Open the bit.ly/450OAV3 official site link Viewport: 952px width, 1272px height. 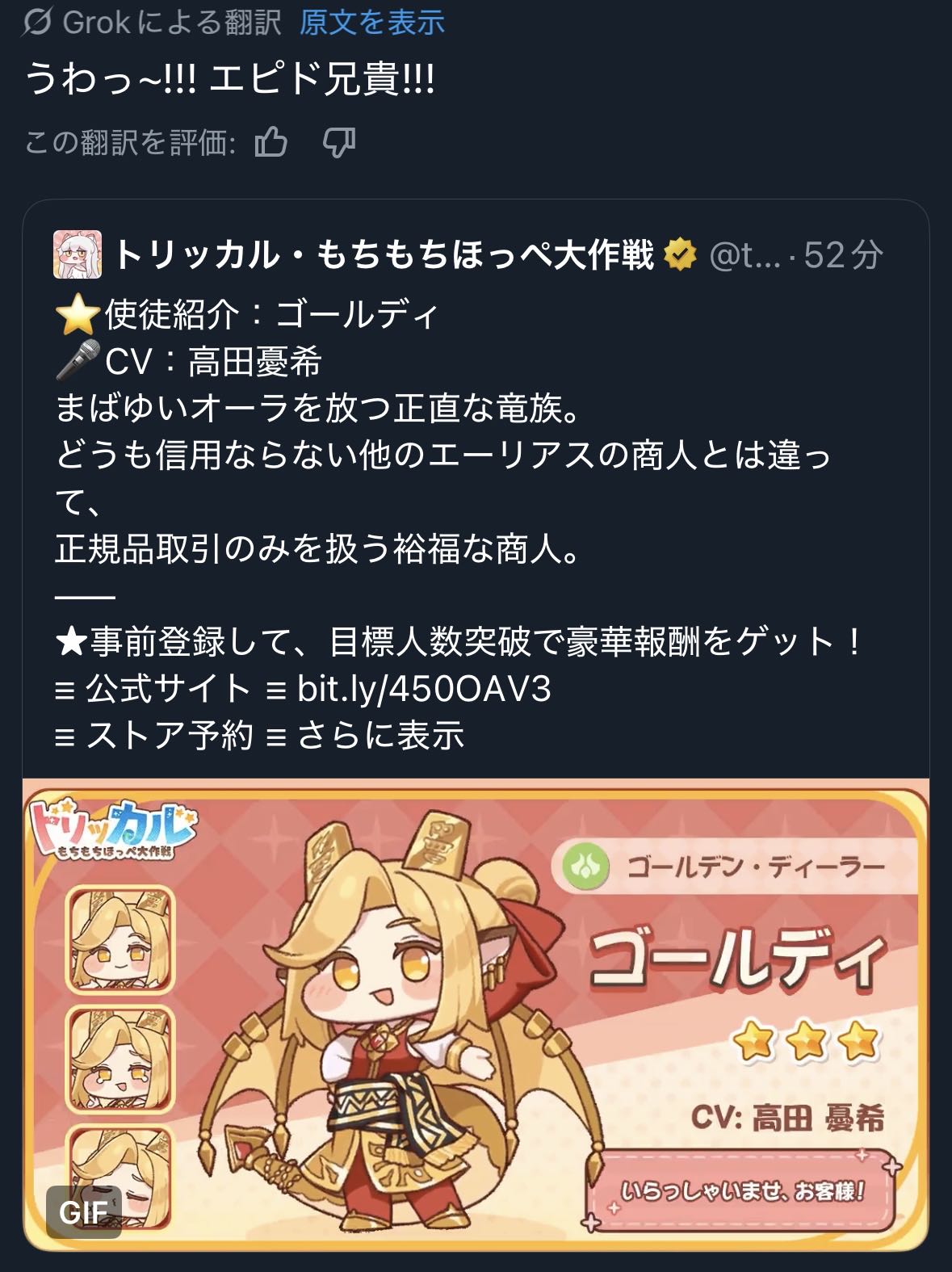[x=424, y=689]
